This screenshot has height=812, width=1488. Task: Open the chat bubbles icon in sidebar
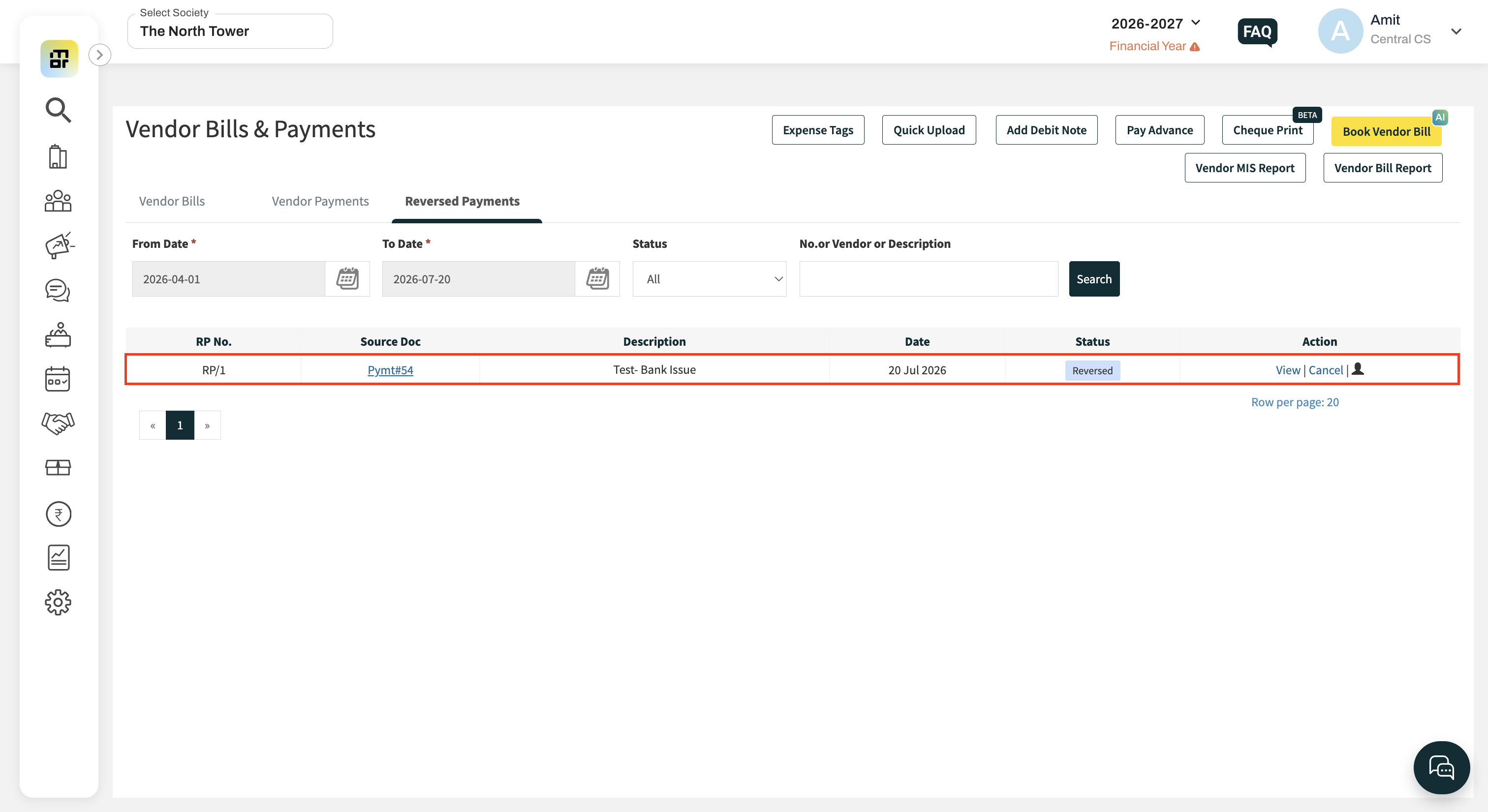pos(58,291)
